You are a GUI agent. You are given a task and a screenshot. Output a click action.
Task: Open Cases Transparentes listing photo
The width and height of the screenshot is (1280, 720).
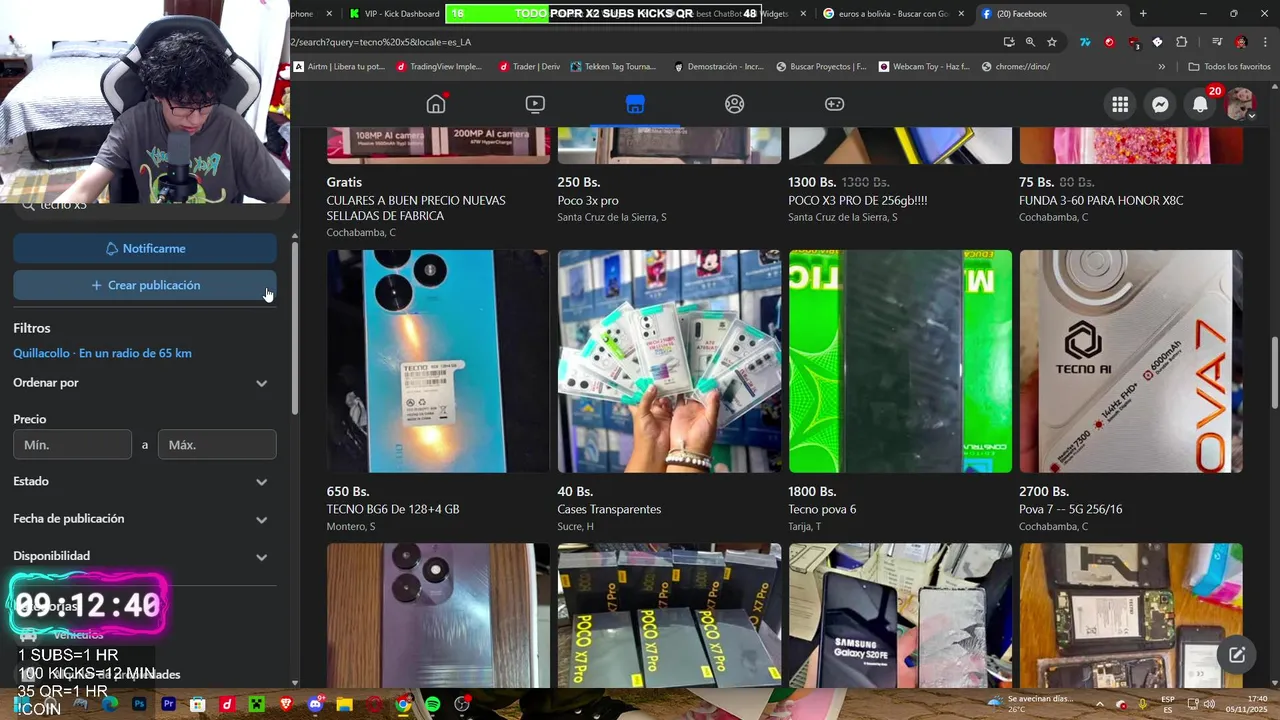669,361
